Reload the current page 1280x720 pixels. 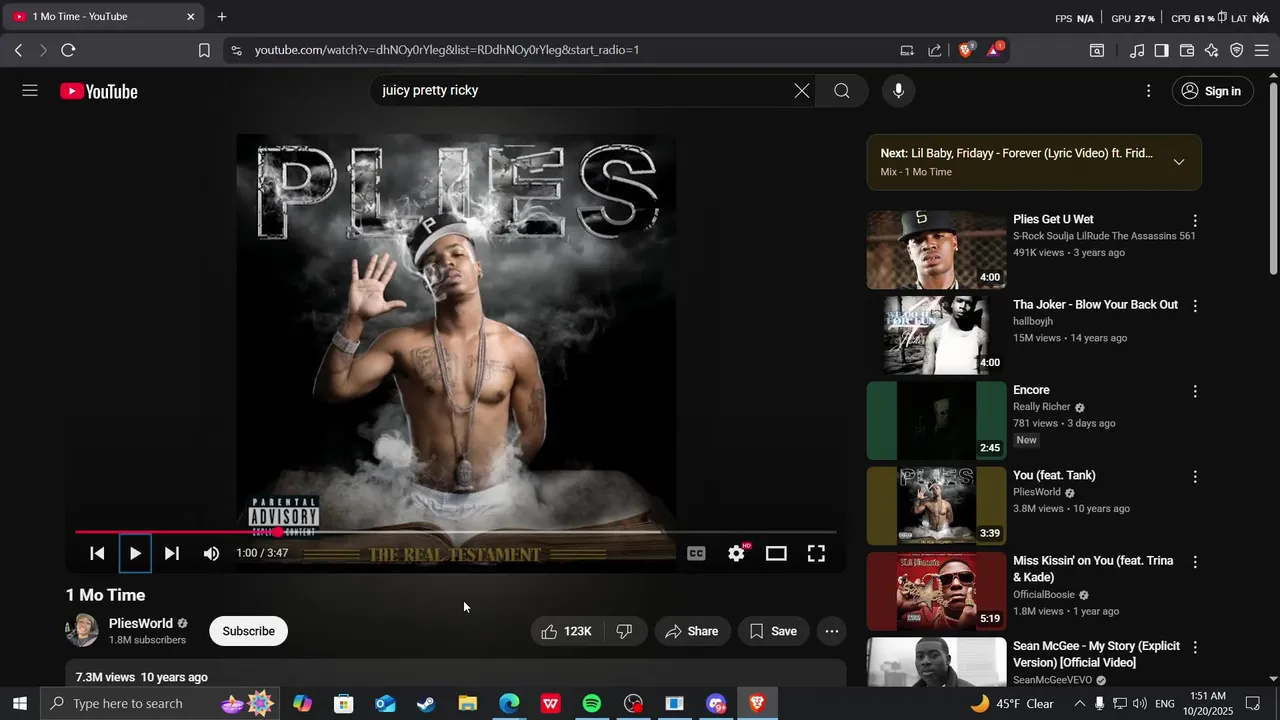point(68,50)
